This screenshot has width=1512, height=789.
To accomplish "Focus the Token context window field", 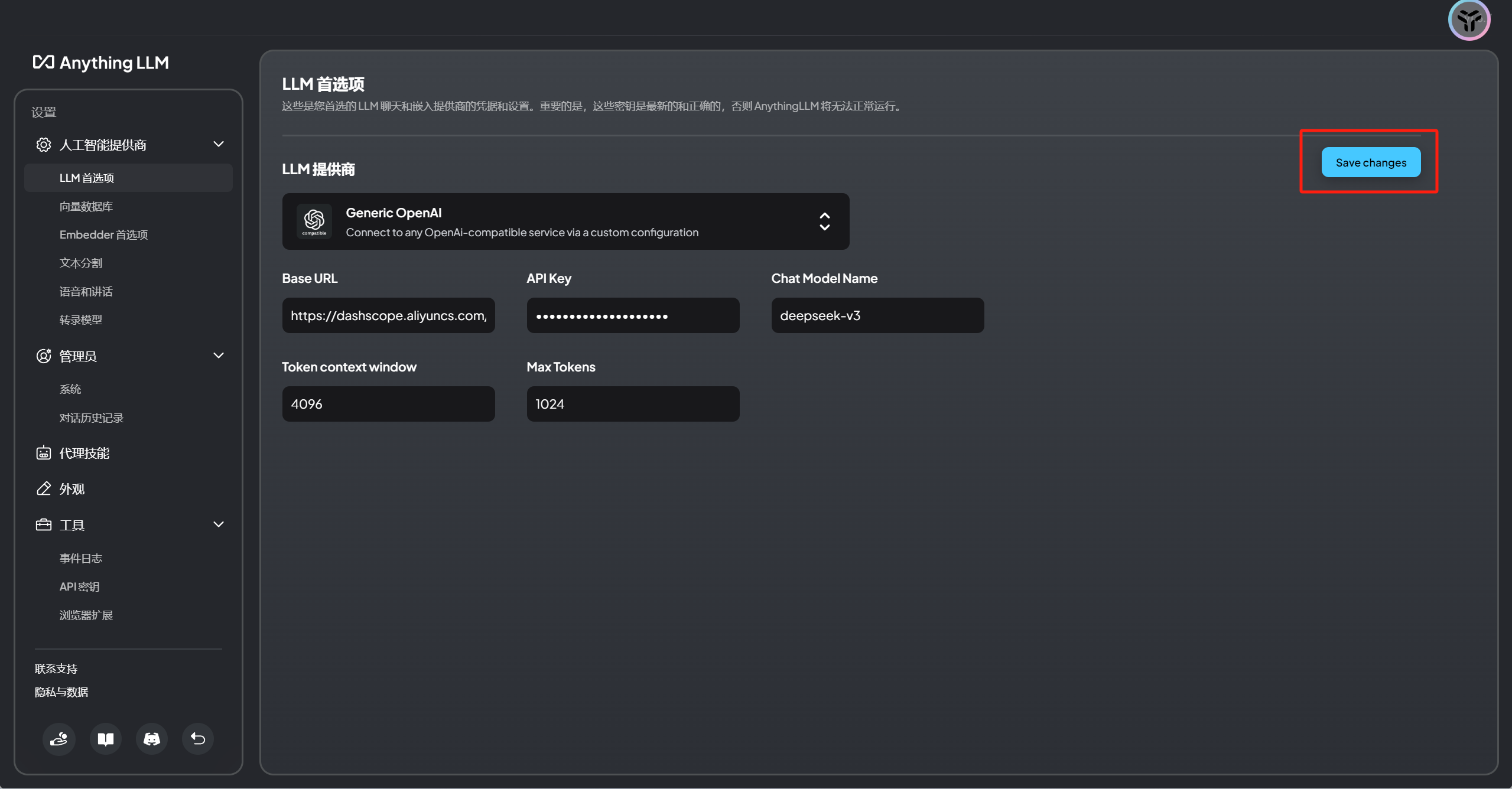I will pyautogui.click(x=388, y=404).
